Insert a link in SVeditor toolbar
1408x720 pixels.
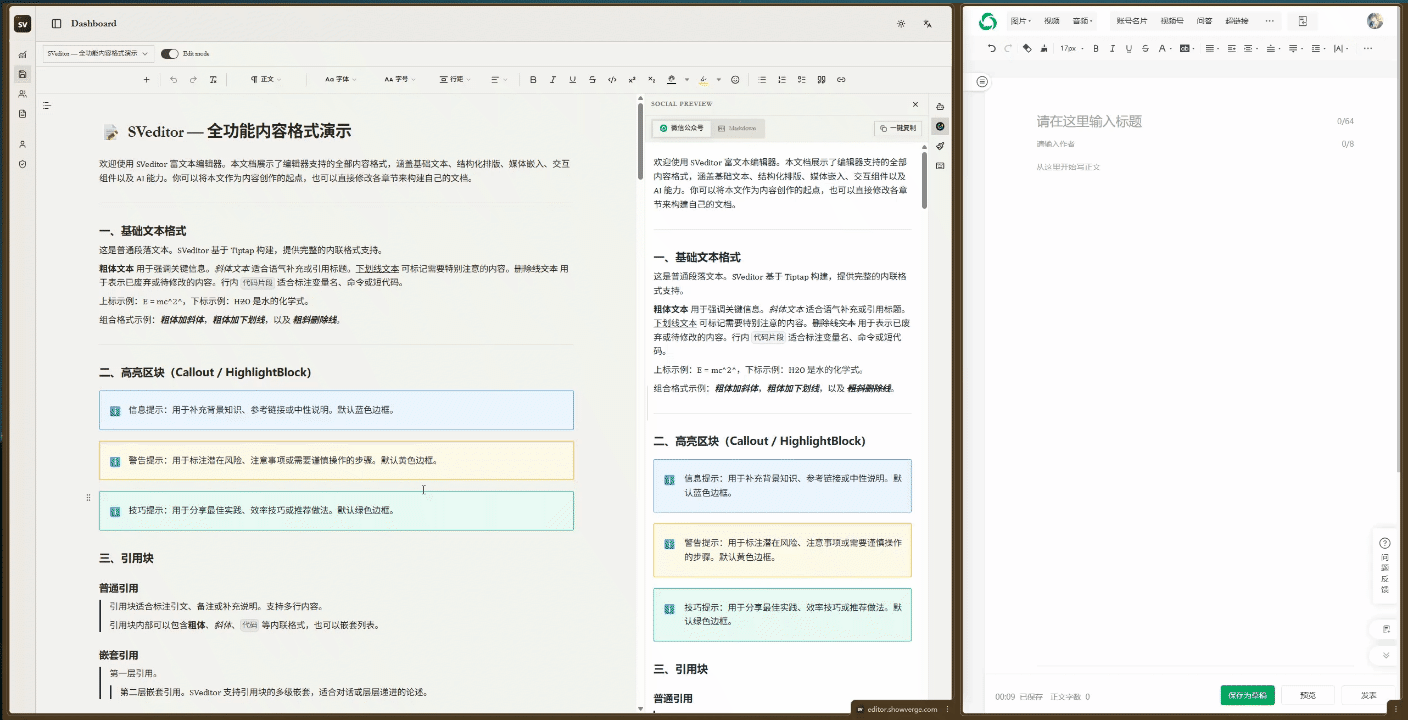pyautogui.click(x=841, y=79)
